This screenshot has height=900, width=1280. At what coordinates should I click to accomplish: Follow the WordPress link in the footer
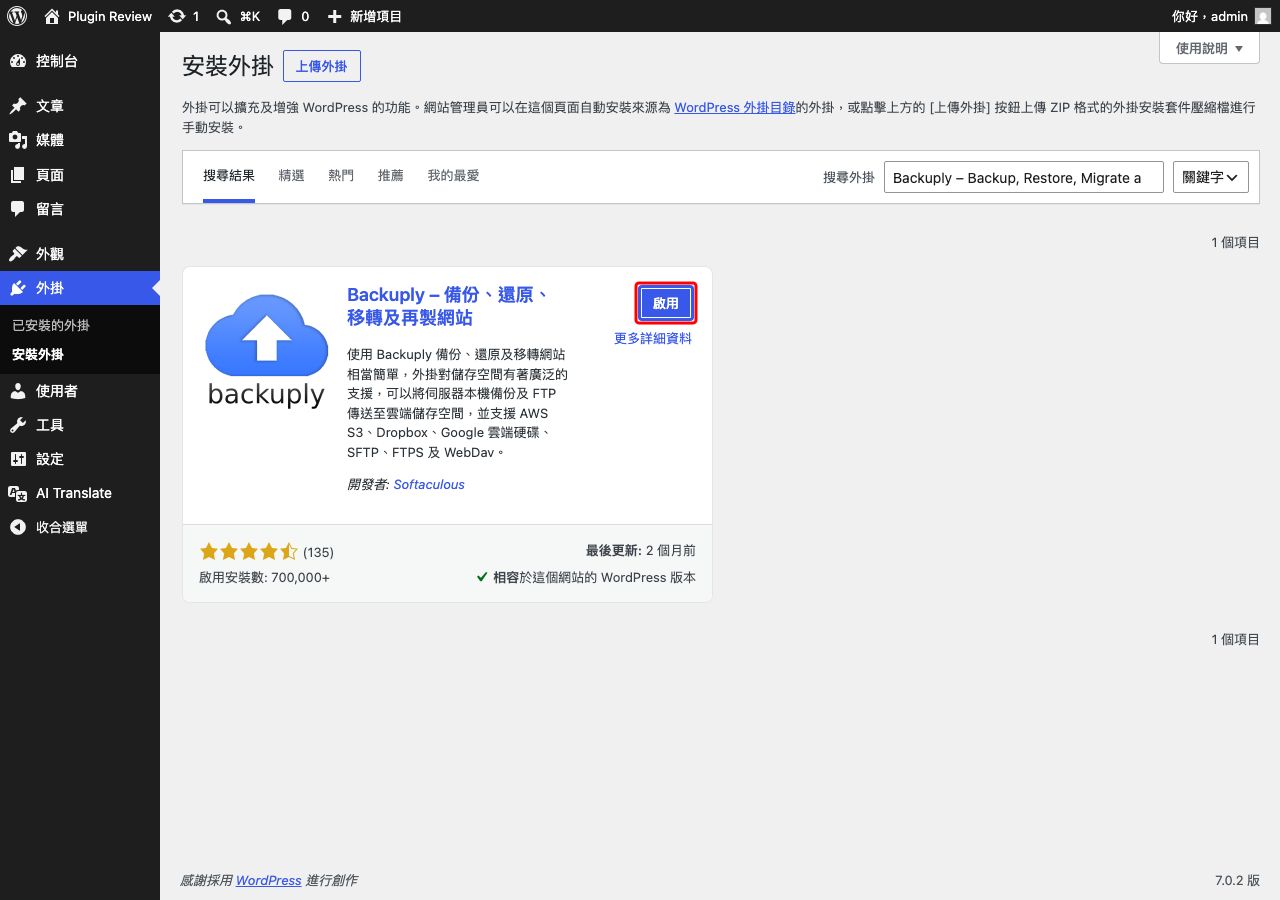[x=268, y=881]
